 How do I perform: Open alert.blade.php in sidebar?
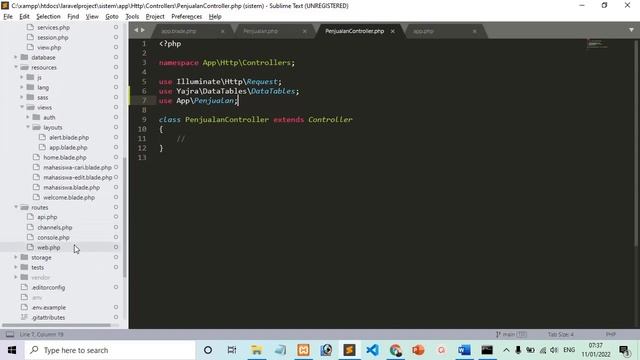pos(69,138)
